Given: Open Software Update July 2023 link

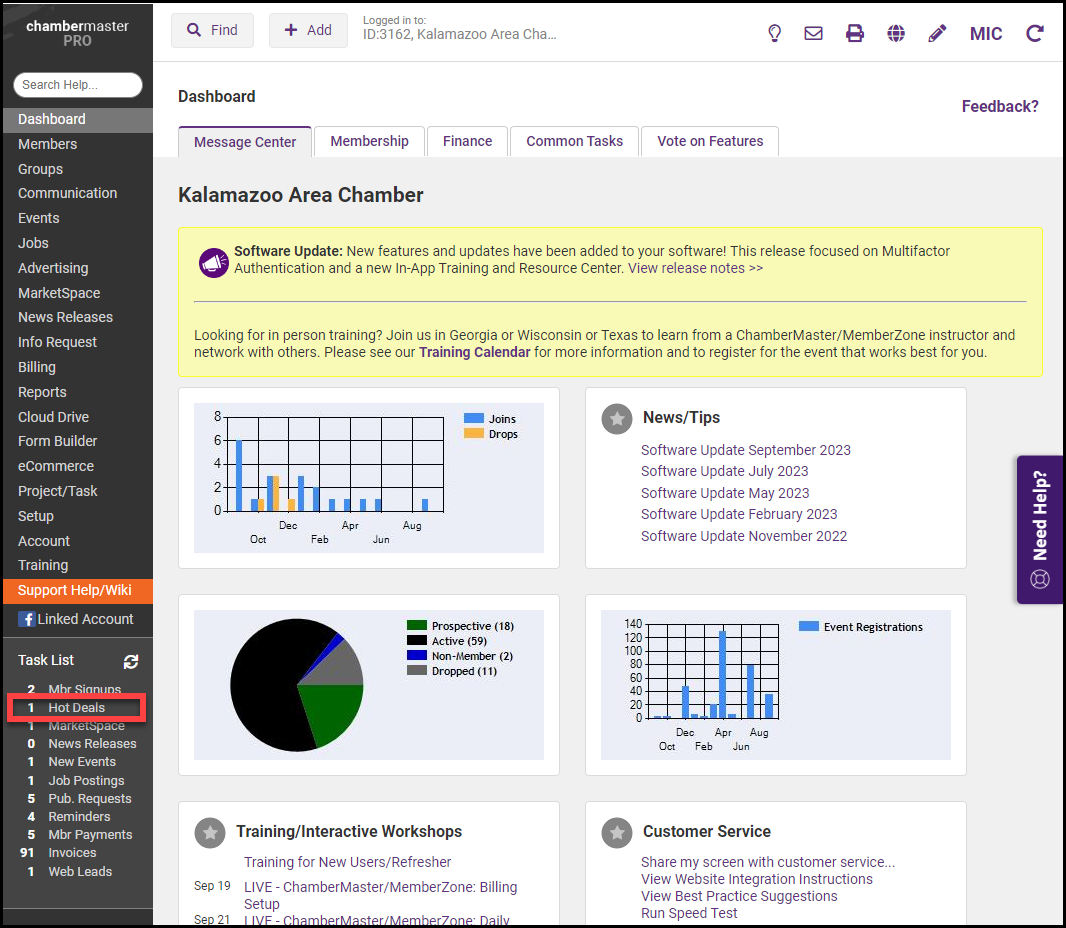Looking at the screenshot, I should point(724,471).
